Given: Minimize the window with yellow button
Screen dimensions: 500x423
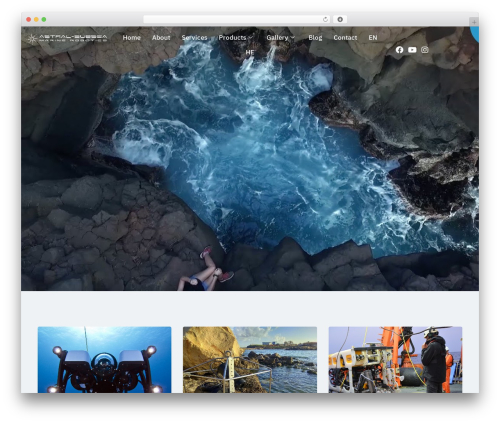Looking at the screenshot, I should click(36, 19).
